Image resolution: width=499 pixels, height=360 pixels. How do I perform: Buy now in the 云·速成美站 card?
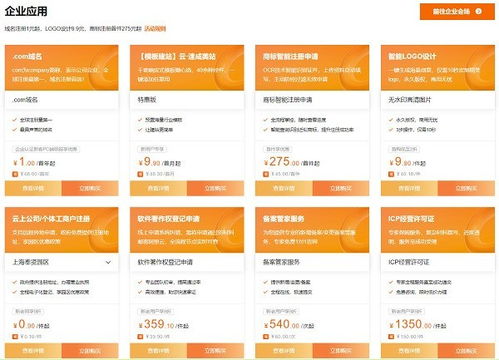[x=215, y=188]
